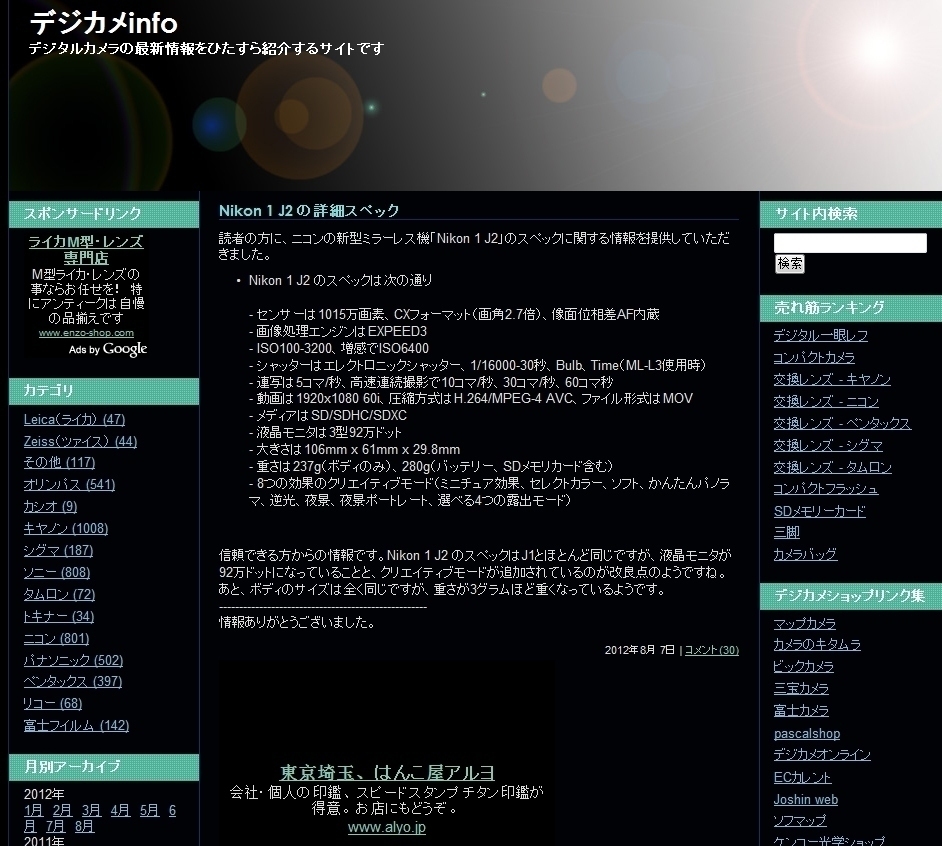942x846 pixels.
Task: Open 交換レンズ - ニコン ranking
Action: click(x=826, y=401)
